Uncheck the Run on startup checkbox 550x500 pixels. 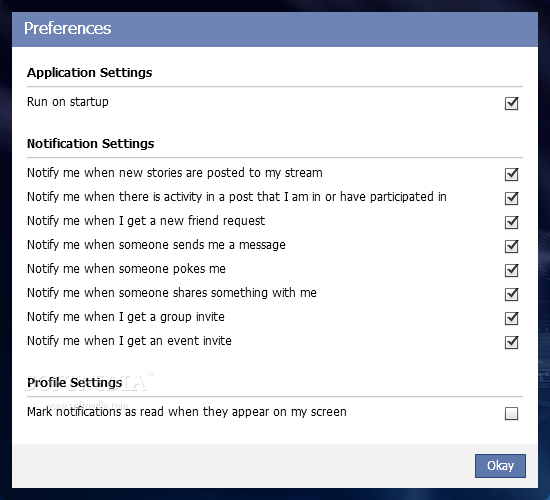pyautogui.click(x=511, y=104)
